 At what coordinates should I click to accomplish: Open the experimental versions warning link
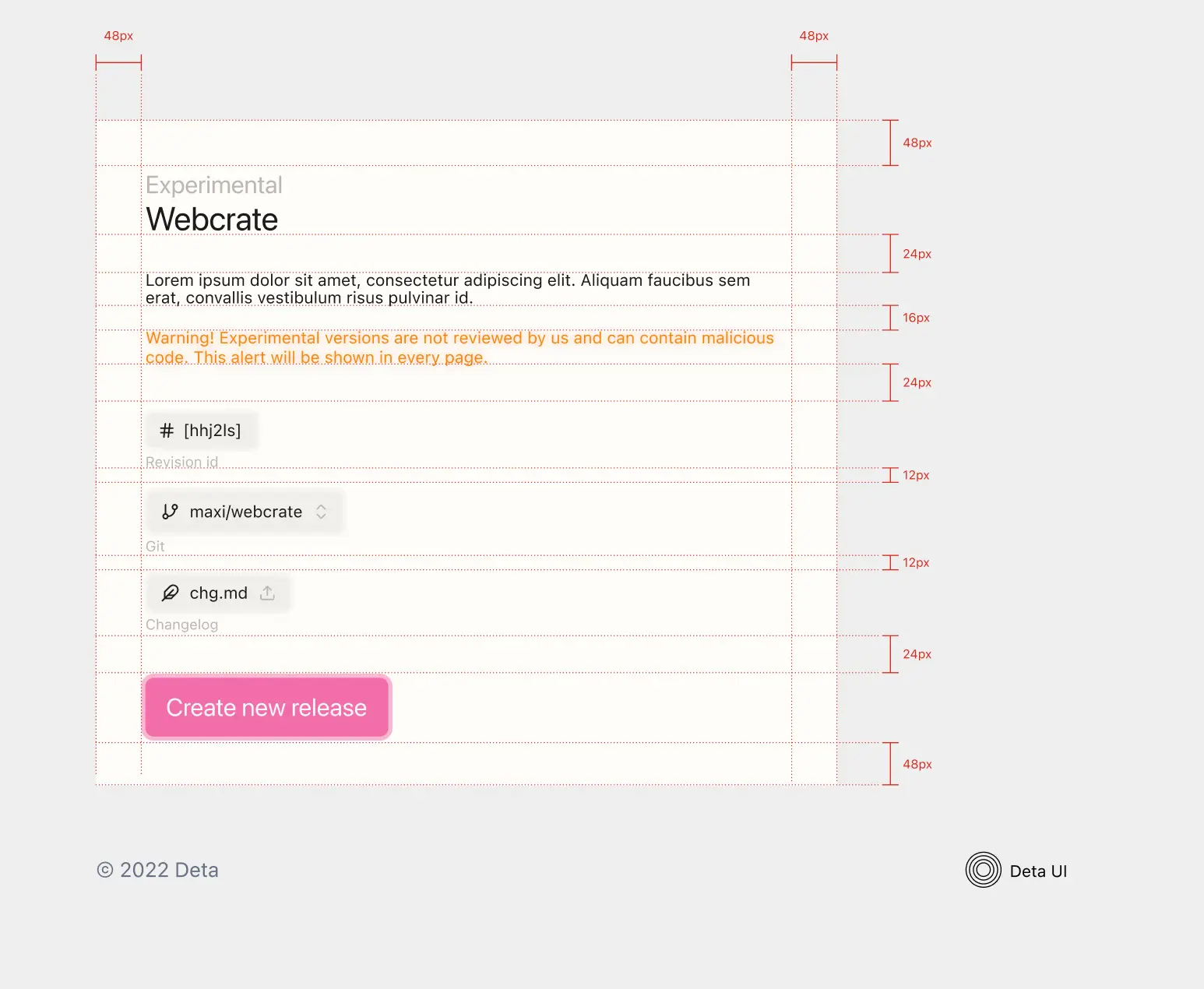pyautogui.click(x=459, y=347)
